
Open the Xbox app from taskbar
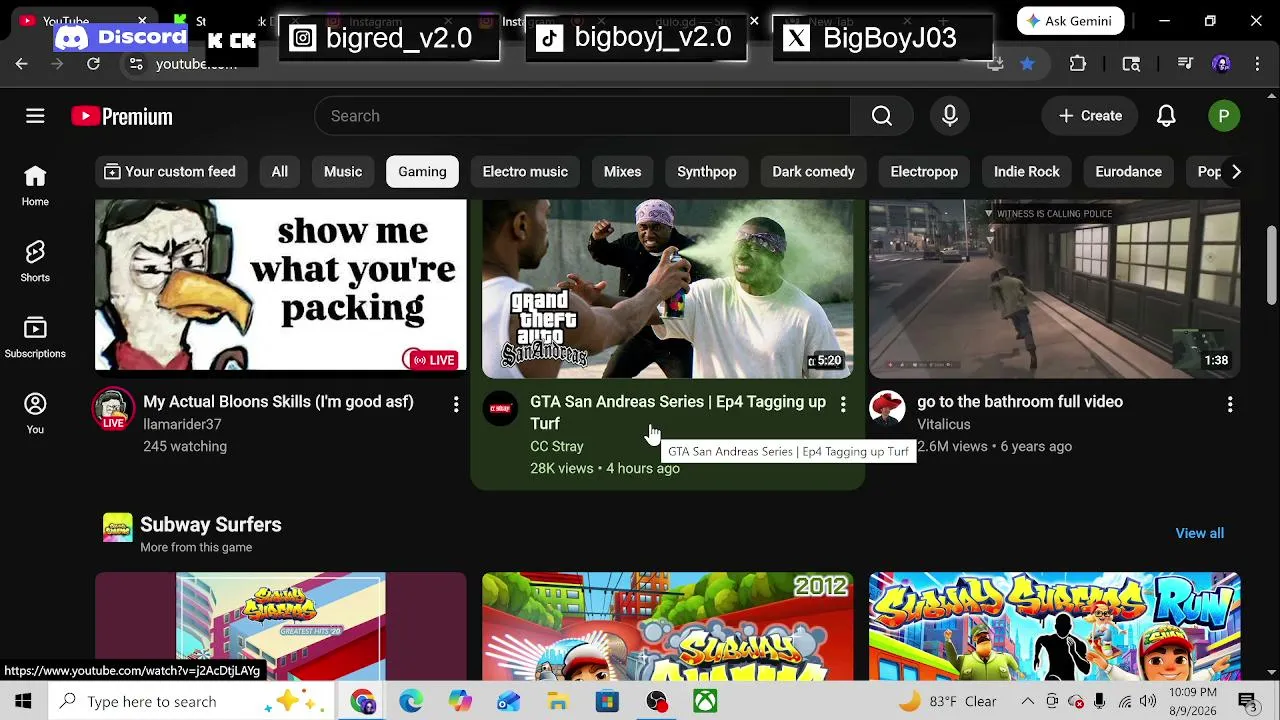[x=705, y=701]
